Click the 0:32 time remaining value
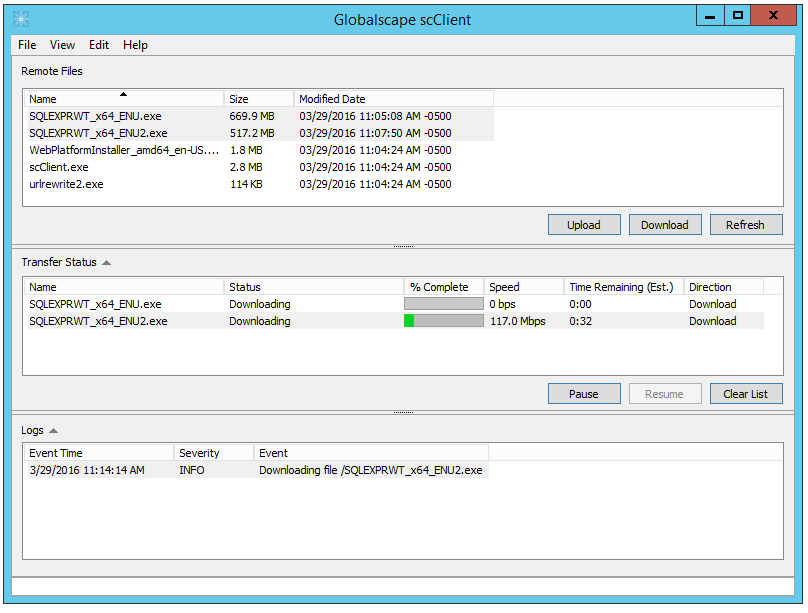This screenshot has height=613, width=808. pos(581,321)
